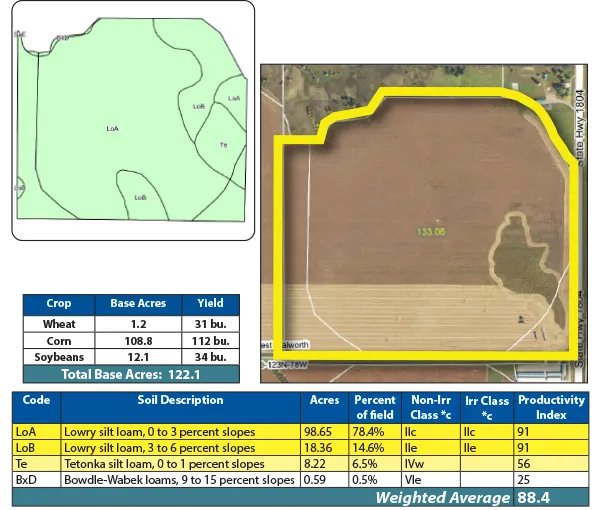Select the Soybeans yield of 34 bu.
The width and height of the screenshot is (602, 510).
tap(210, 357)
